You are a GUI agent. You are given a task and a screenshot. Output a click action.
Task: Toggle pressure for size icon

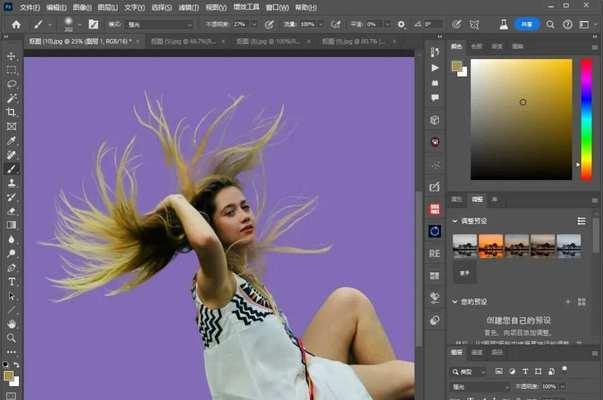click(x=456, y=25)
